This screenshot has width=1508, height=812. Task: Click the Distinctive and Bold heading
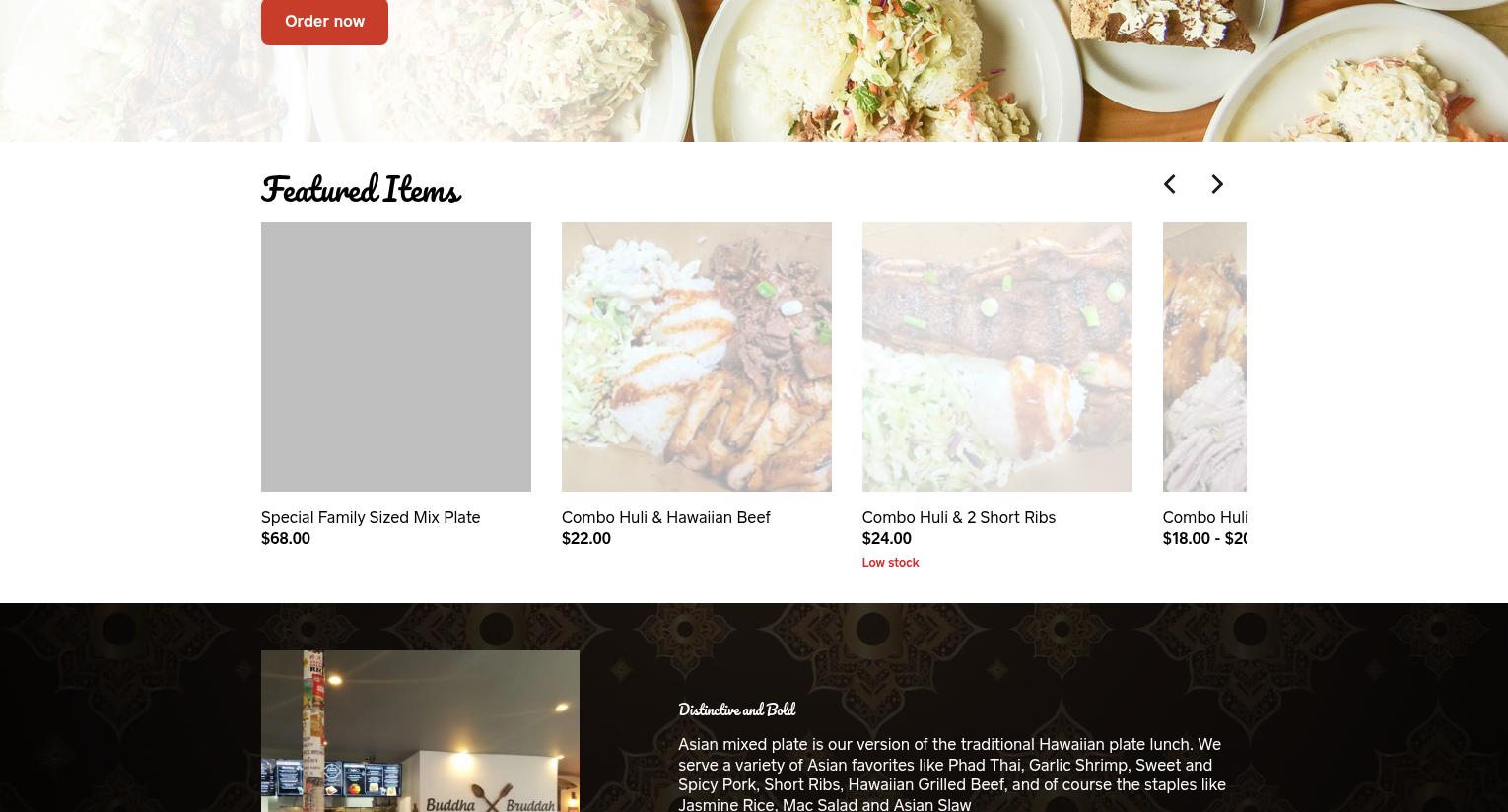pos(737,710)
